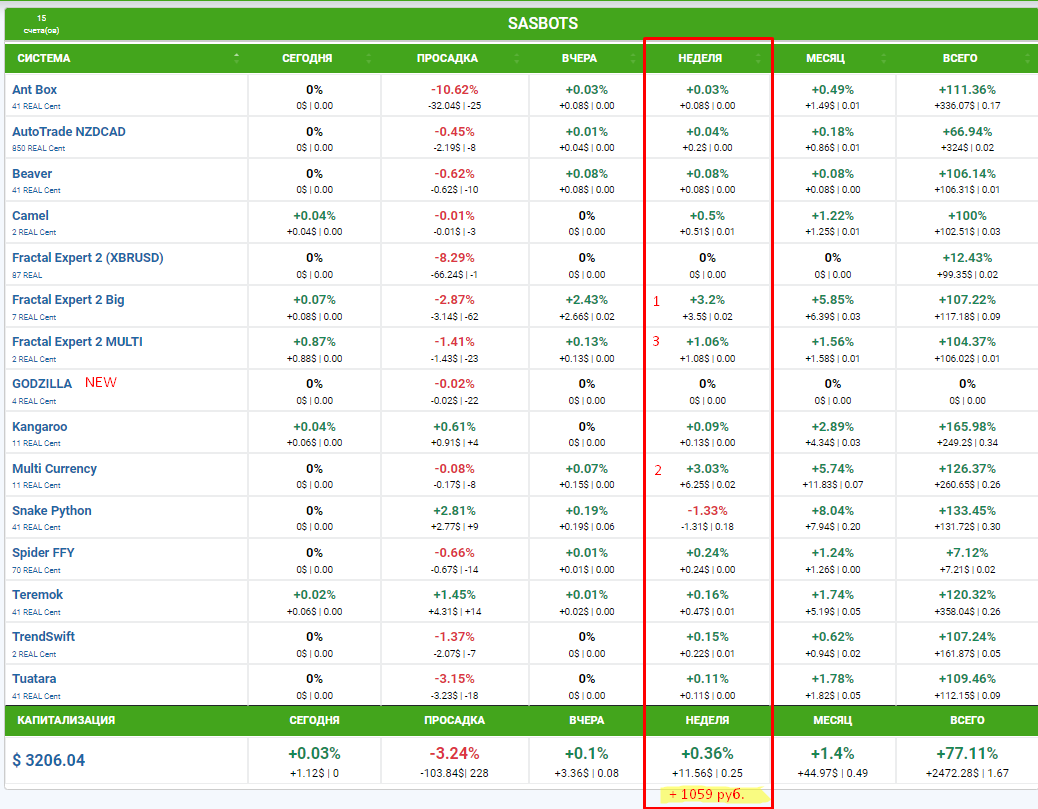The image size is (1038, 809).
Task: Open the Teremok system page
Action: click(37, 594)
